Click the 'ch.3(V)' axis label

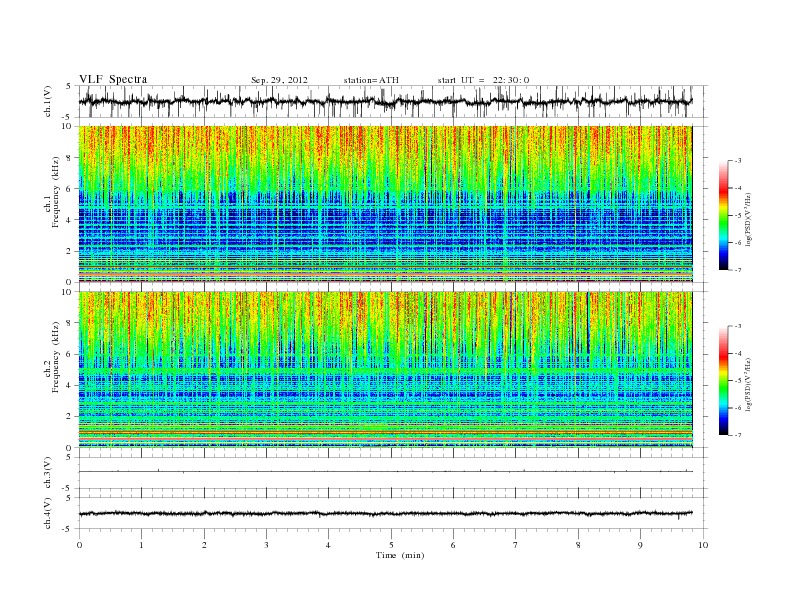[48, 473]
